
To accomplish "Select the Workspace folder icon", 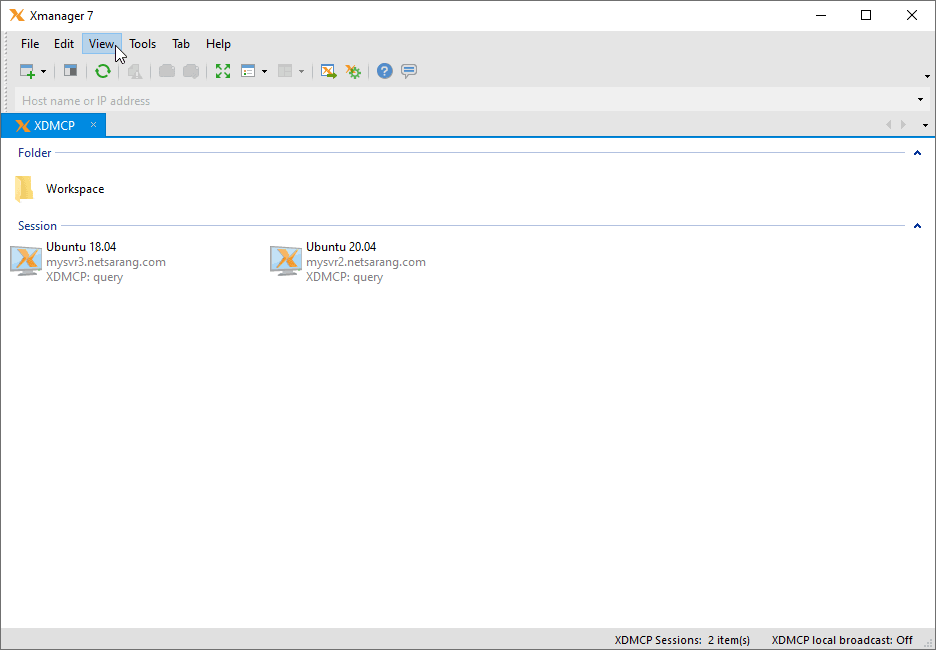I will (24, 189).
